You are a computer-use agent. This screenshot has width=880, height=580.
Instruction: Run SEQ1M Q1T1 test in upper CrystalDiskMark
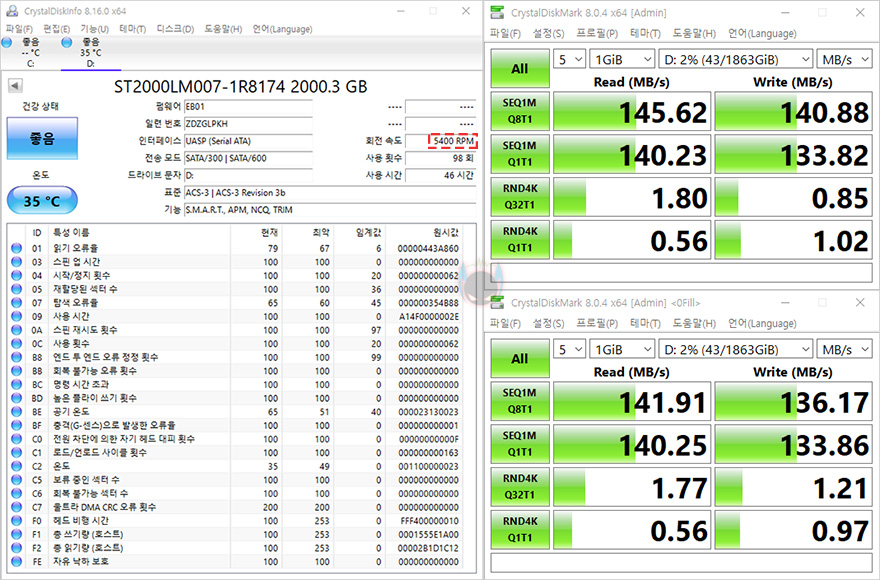(520, 153)
